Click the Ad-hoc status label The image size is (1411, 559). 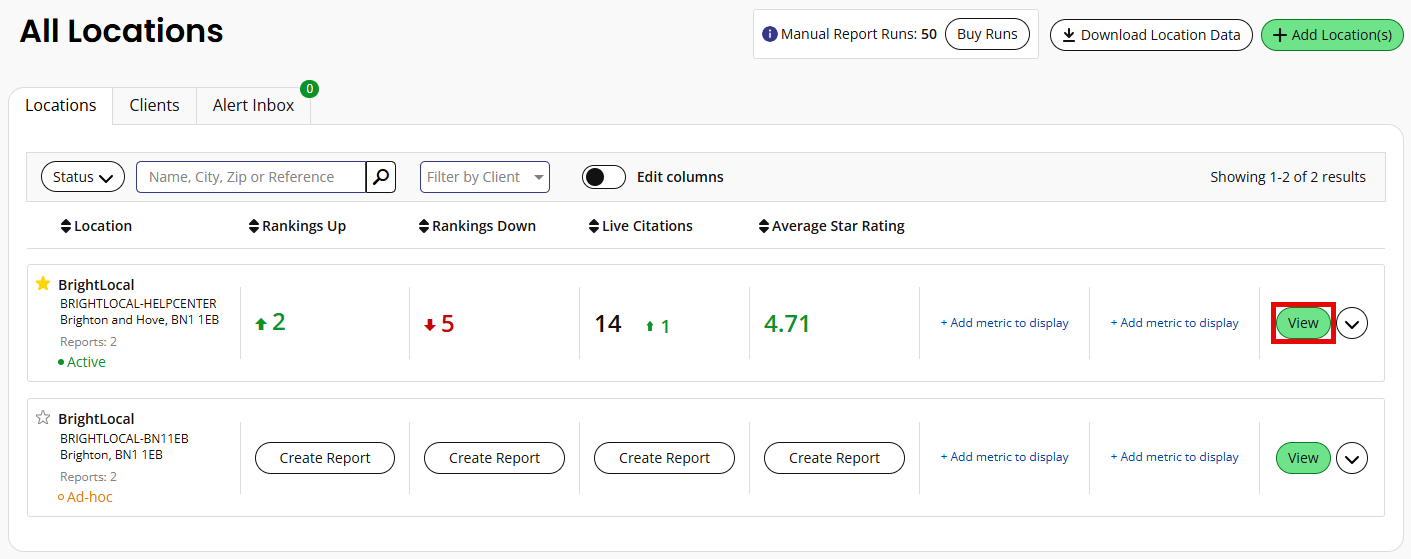point(90,497)
